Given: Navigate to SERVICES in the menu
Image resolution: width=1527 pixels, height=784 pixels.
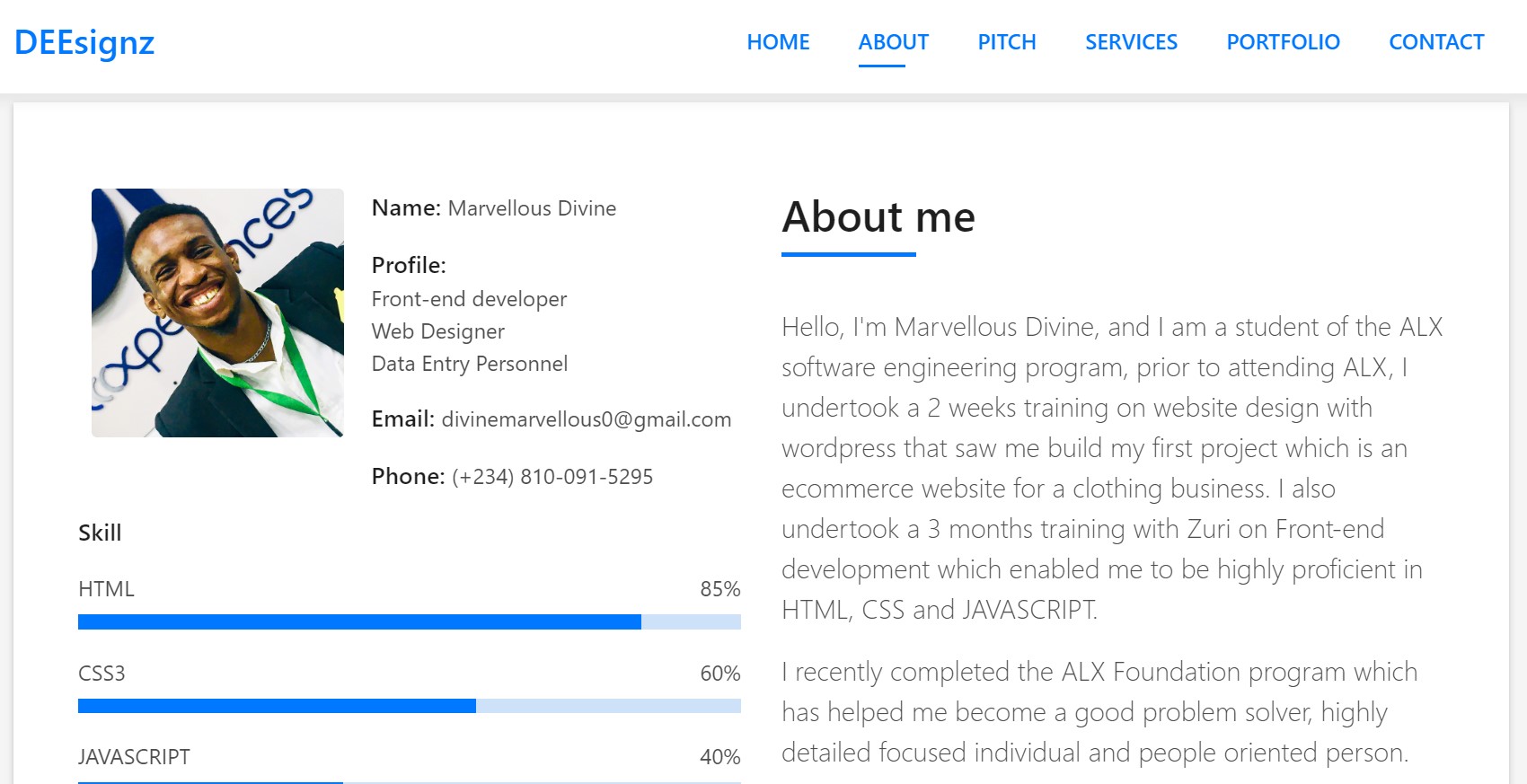Looking at the screenshot, I should 1131,42.
